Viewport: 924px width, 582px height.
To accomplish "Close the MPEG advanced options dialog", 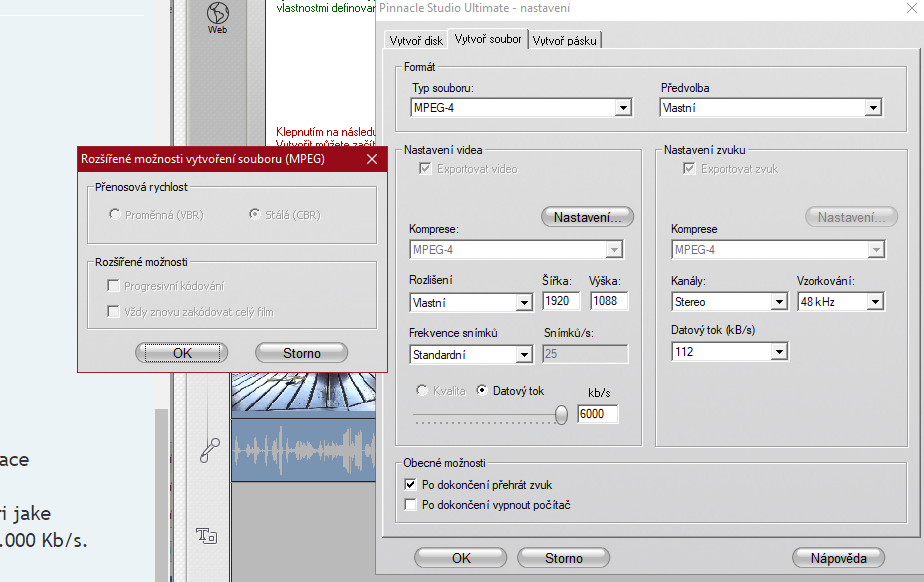I will [371, 159].
